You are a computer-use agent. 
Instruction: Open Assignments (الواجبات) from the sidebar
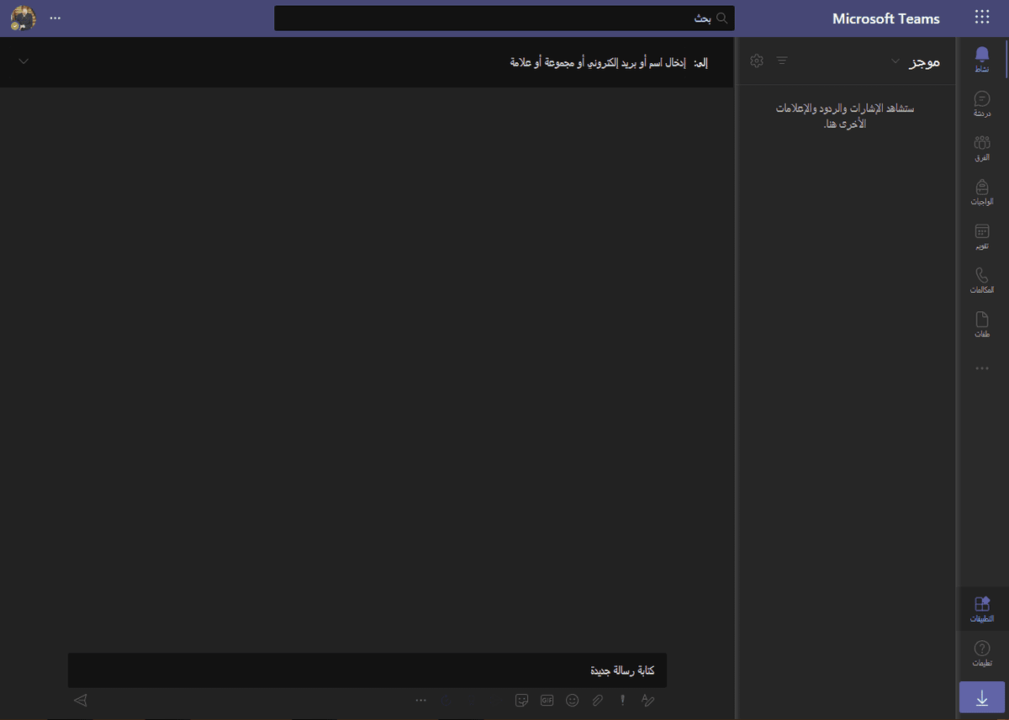click(982, 191)
